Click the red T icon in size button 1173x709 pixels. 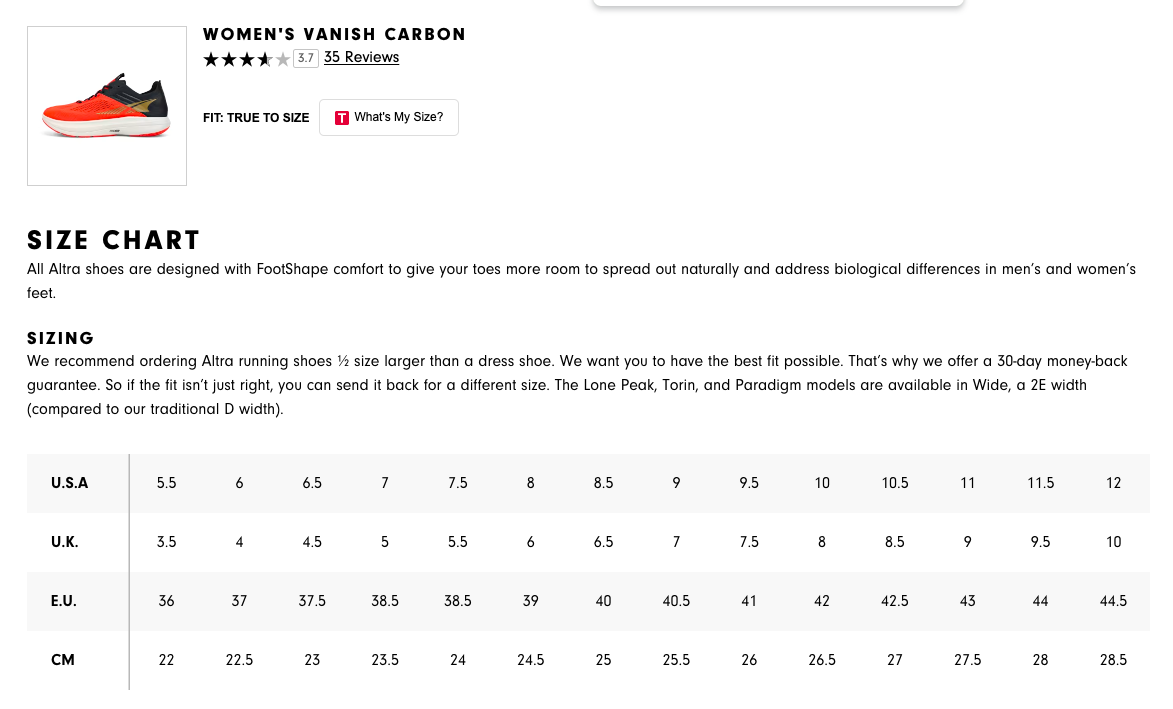342,117
